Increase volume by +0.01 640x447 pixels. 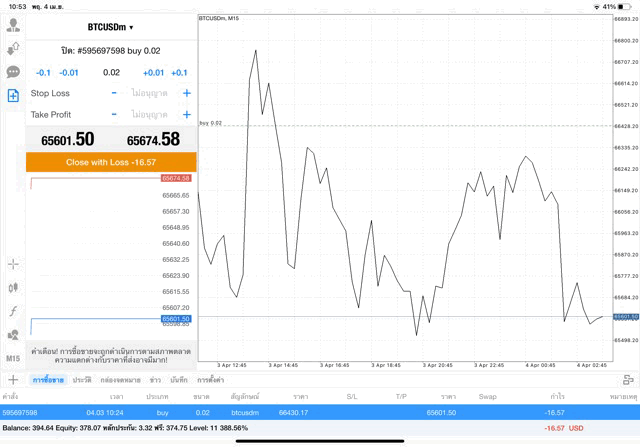[153, 73]
